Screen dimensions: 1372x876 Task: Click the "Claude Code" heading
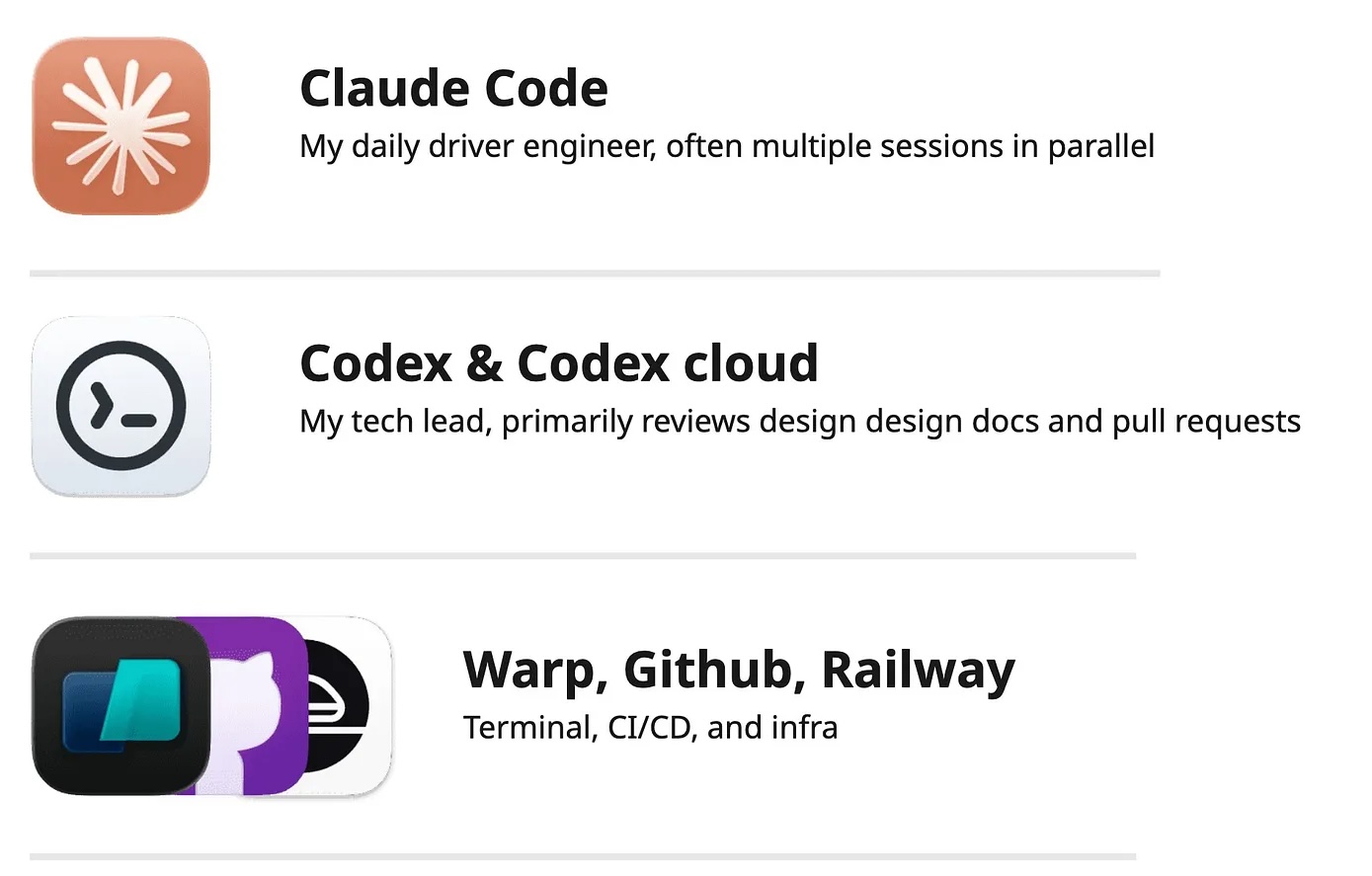(x=453, y=89)
